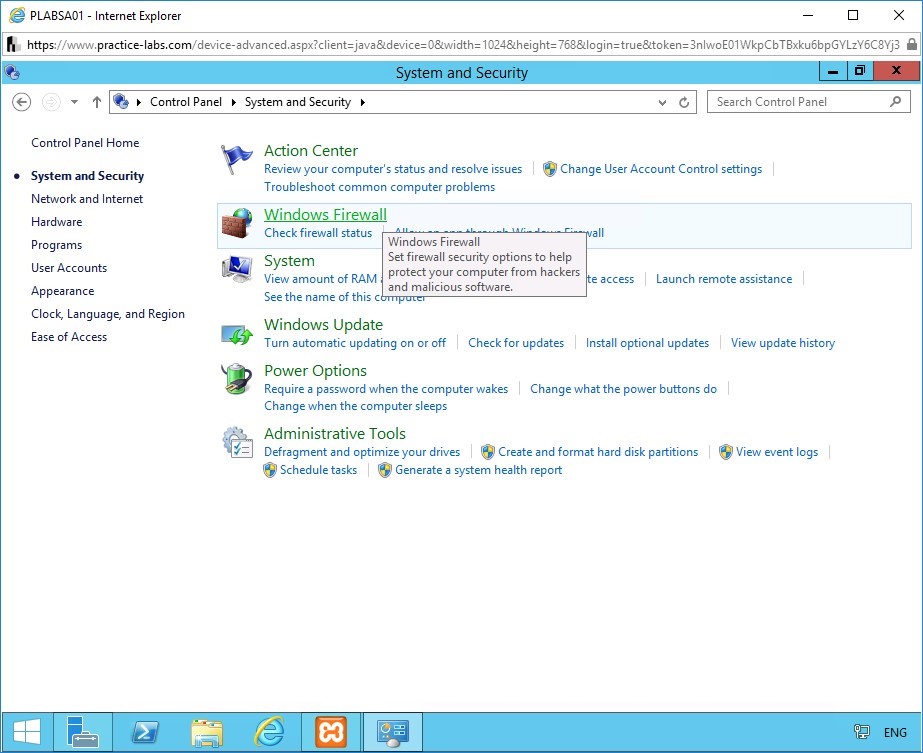Click the ENG language indicator

[895, 732]
